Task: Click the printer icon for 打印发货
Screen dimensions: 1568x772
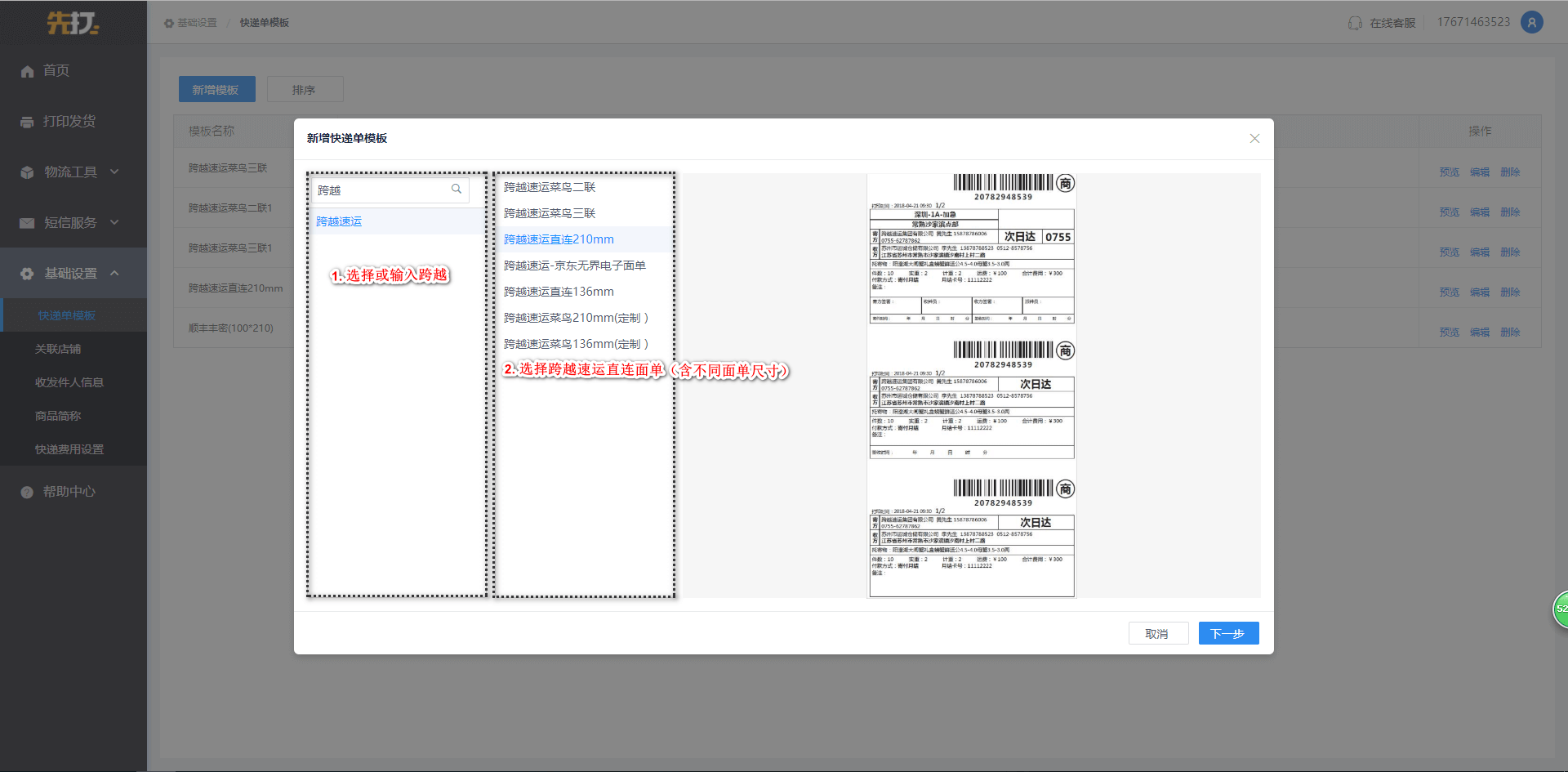Action: (x=27, y=122)
